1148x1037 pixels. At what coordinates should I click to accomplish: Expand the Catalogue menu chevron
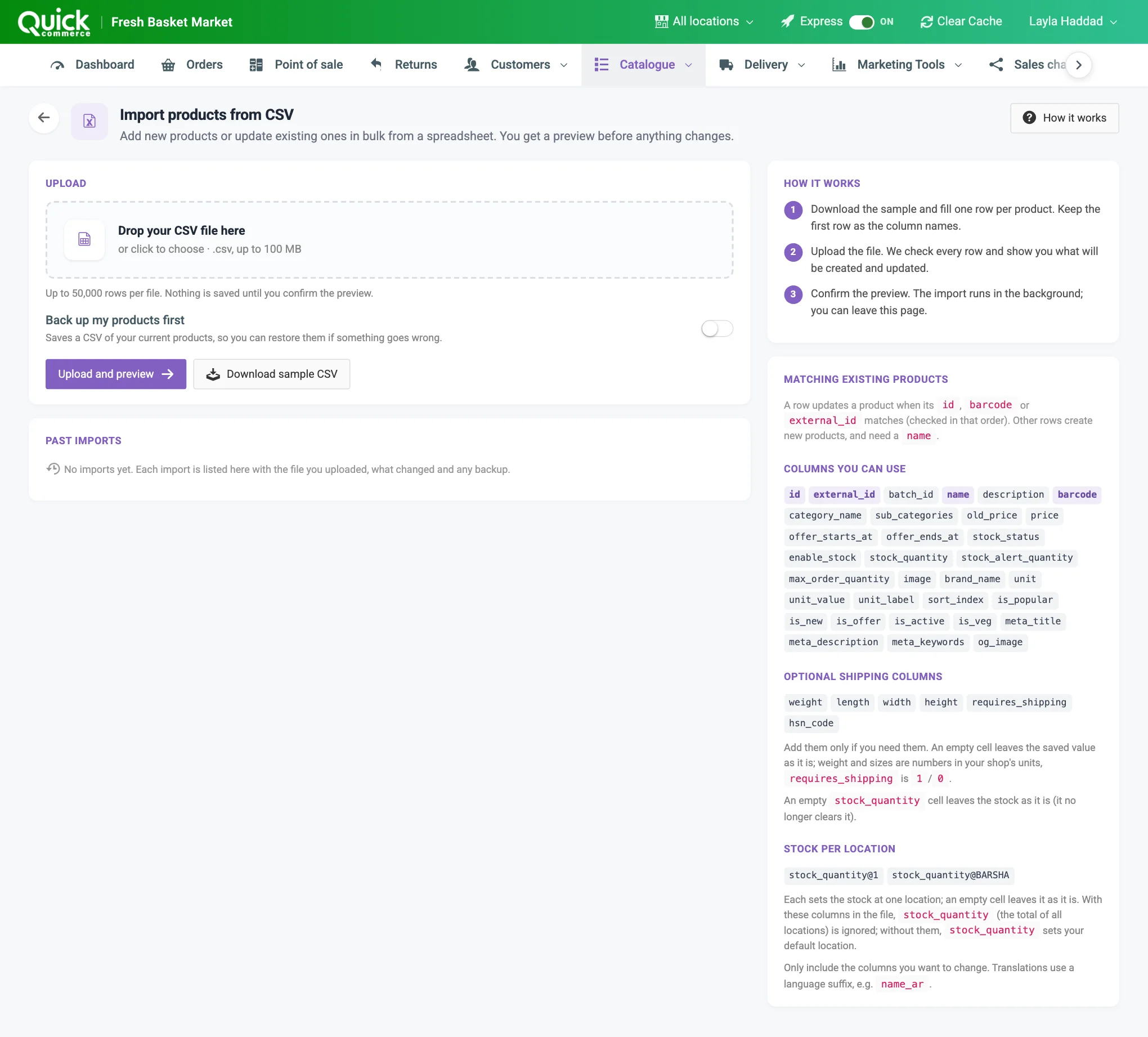click(x=688, y=65)
